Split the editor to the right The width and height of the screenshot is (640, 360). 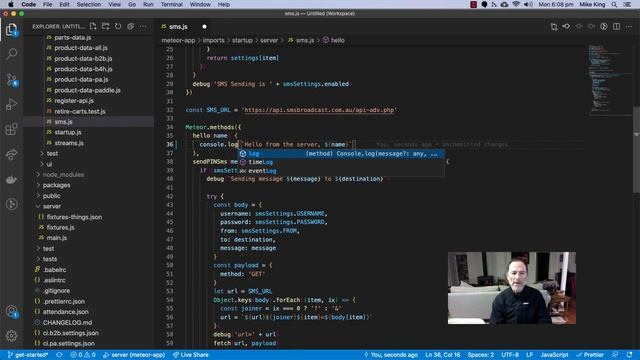click(x=616, y=27)
